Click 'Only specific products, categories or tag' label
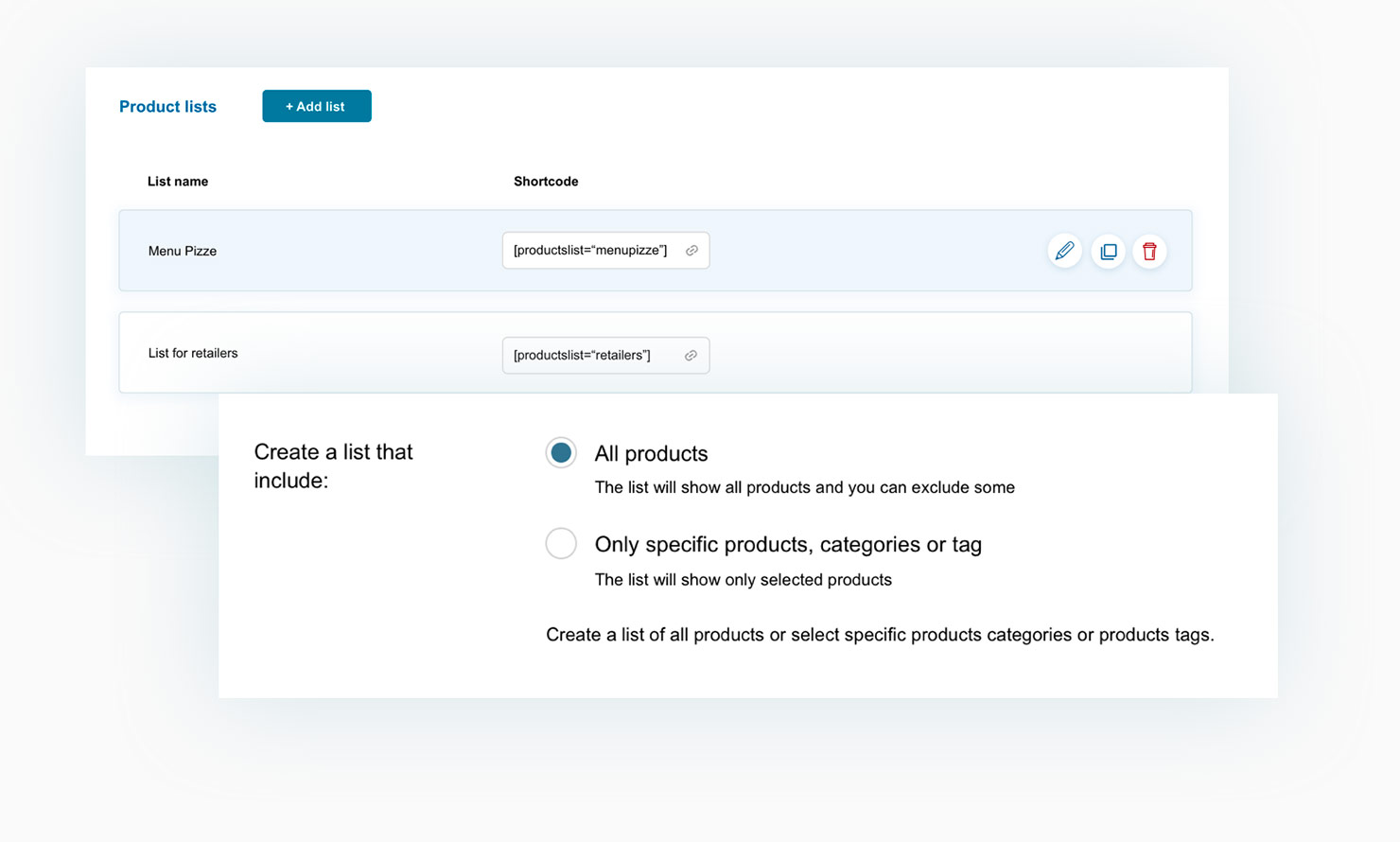 click(x=788, y=545)
